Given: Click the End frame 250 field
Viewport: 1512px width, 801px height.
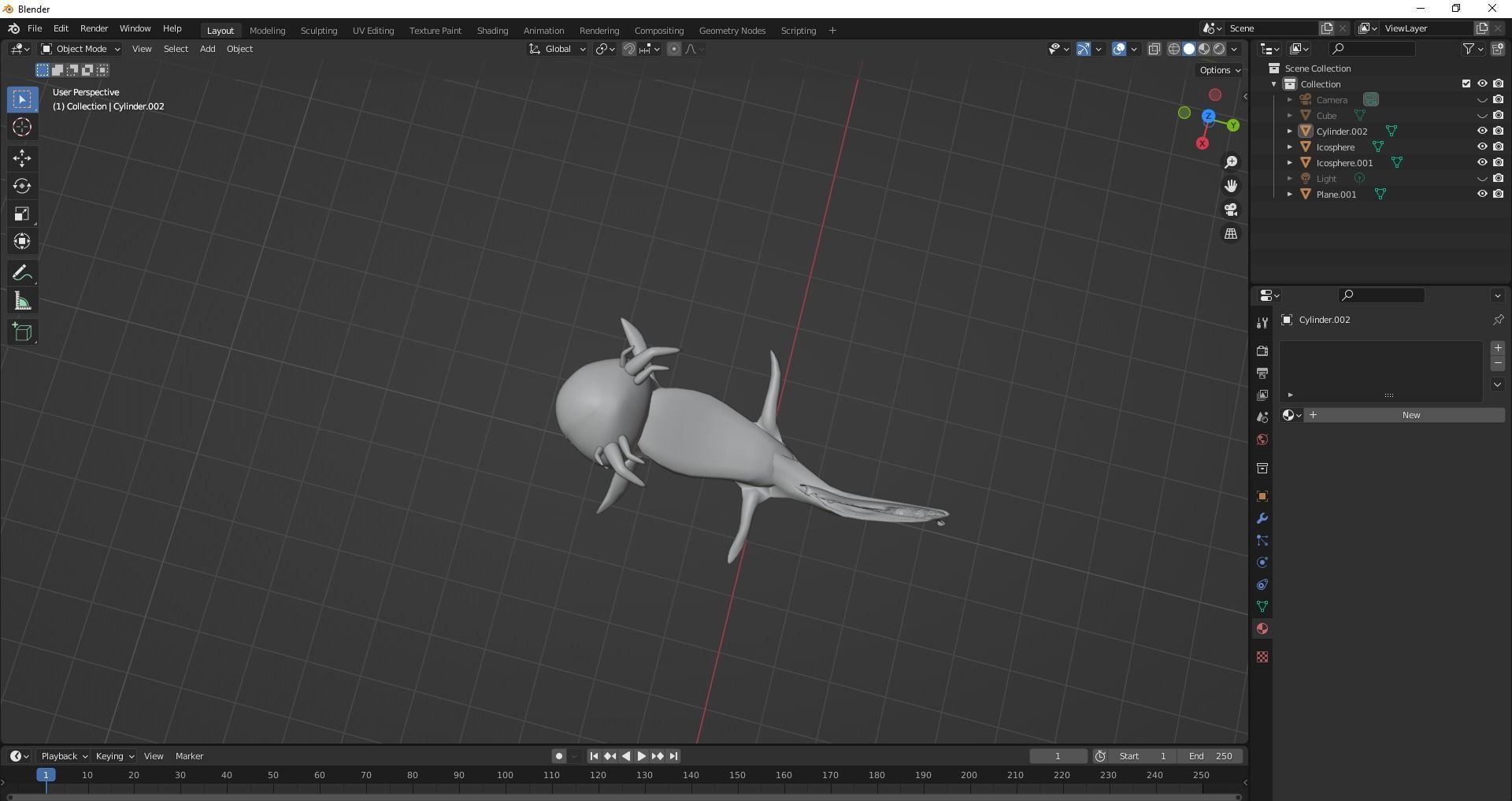Looking at the screenshot, I should click(1210, 756).
